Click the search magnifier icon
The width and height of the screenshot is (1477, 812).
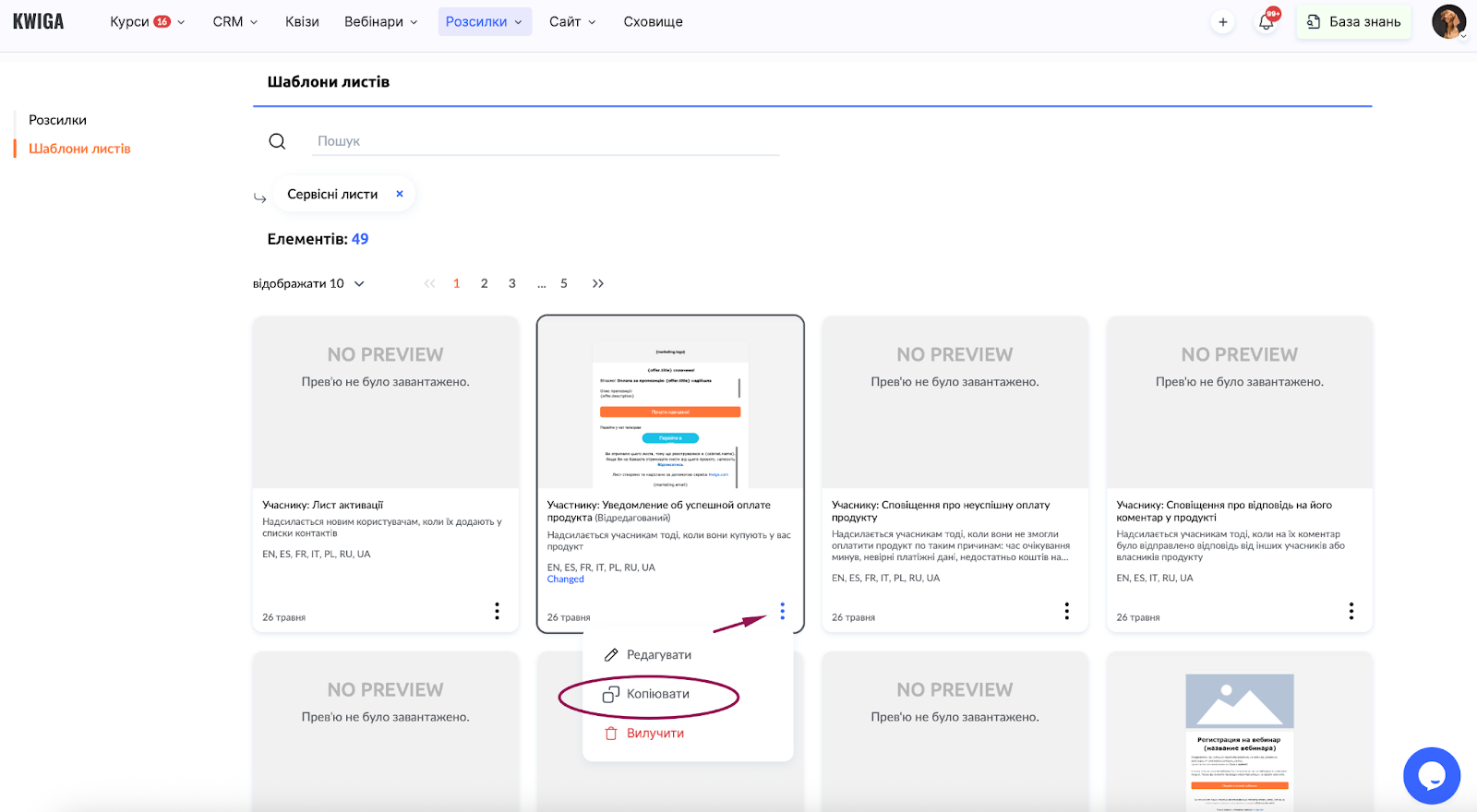277,141
